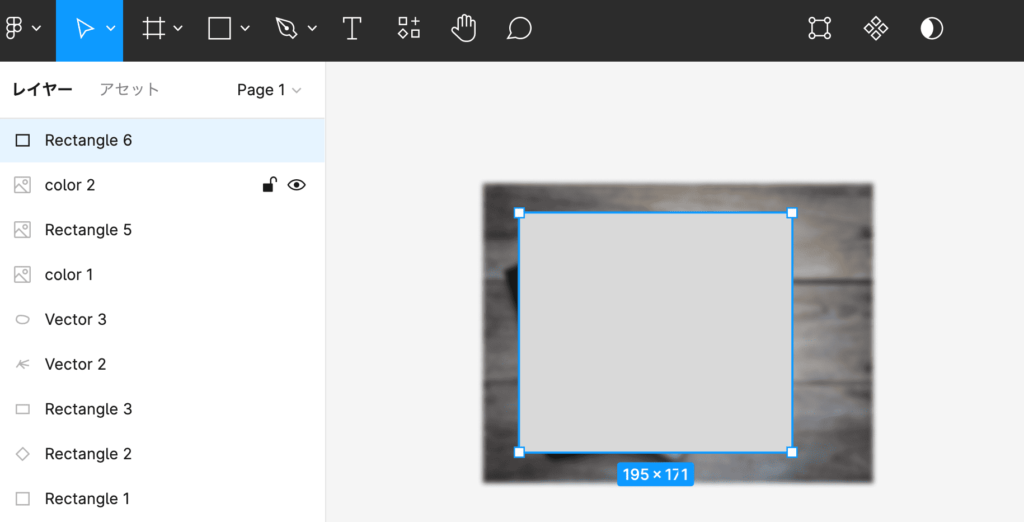Click the Edit object icon
The width and height of the screenshot is (1024, 522).
click(820, 28)
